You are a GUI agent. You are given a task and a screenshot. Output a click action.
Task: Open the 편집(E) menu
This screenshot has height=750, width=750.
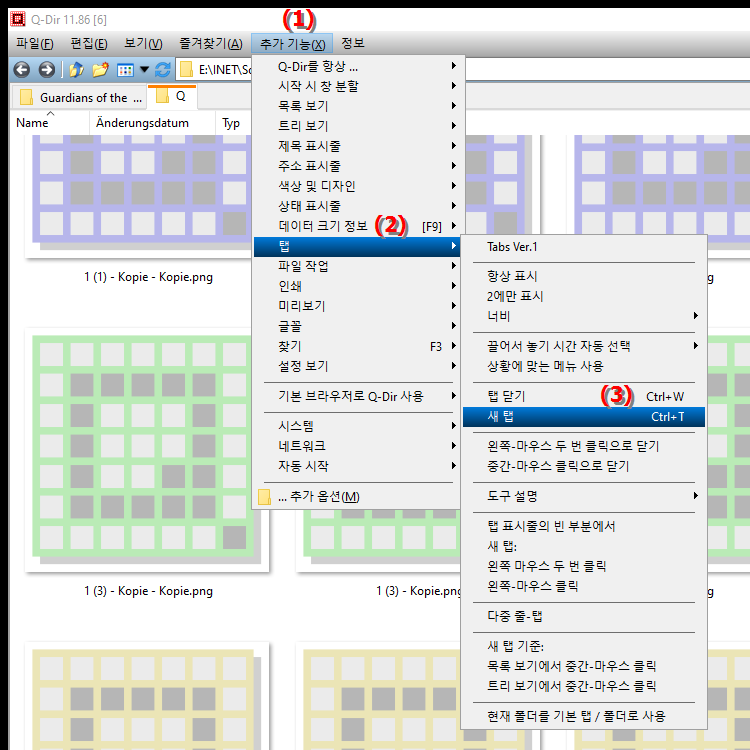point(89,44)
